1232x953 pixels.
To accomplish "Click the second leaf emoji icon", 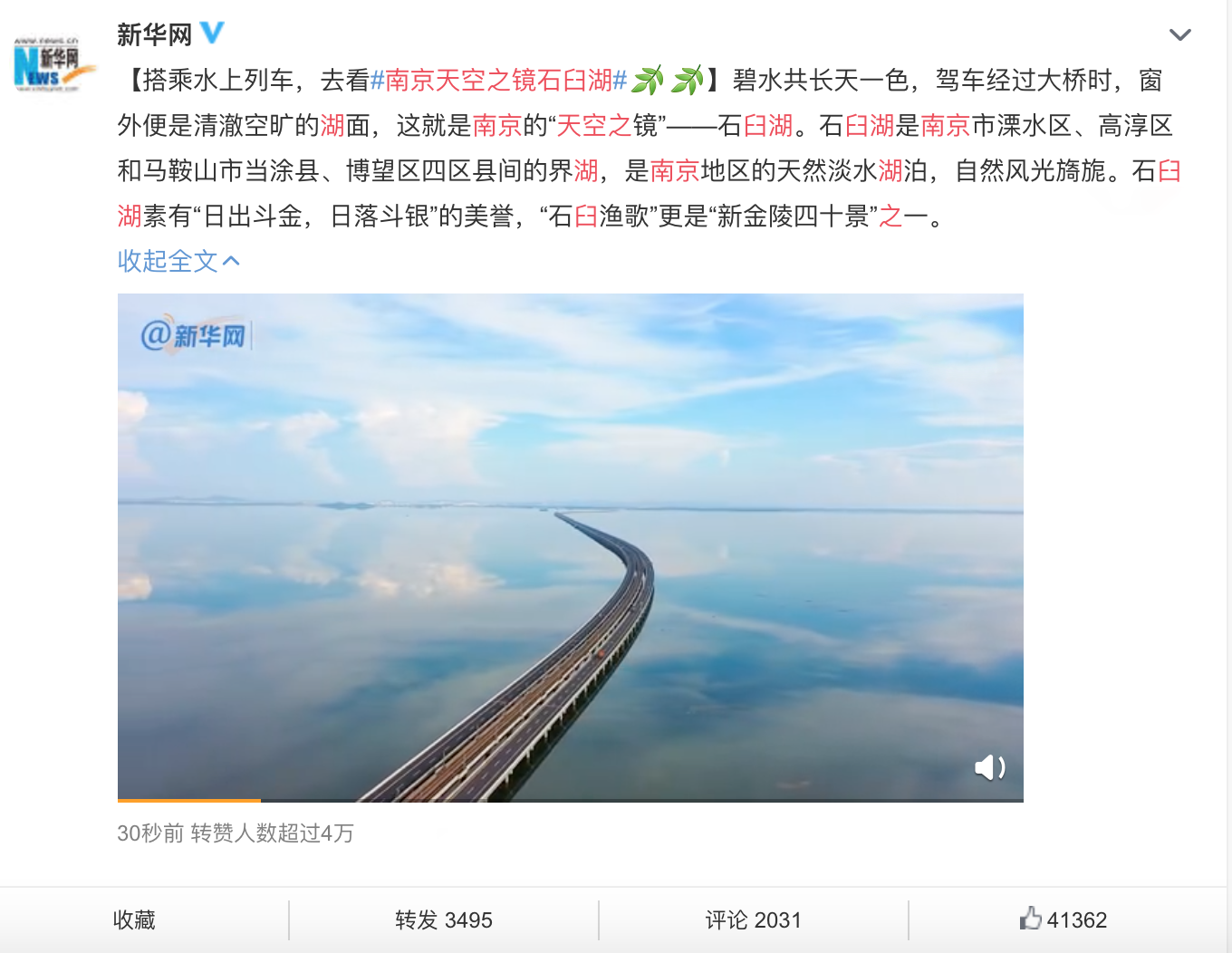I will (x=688, y=81).
